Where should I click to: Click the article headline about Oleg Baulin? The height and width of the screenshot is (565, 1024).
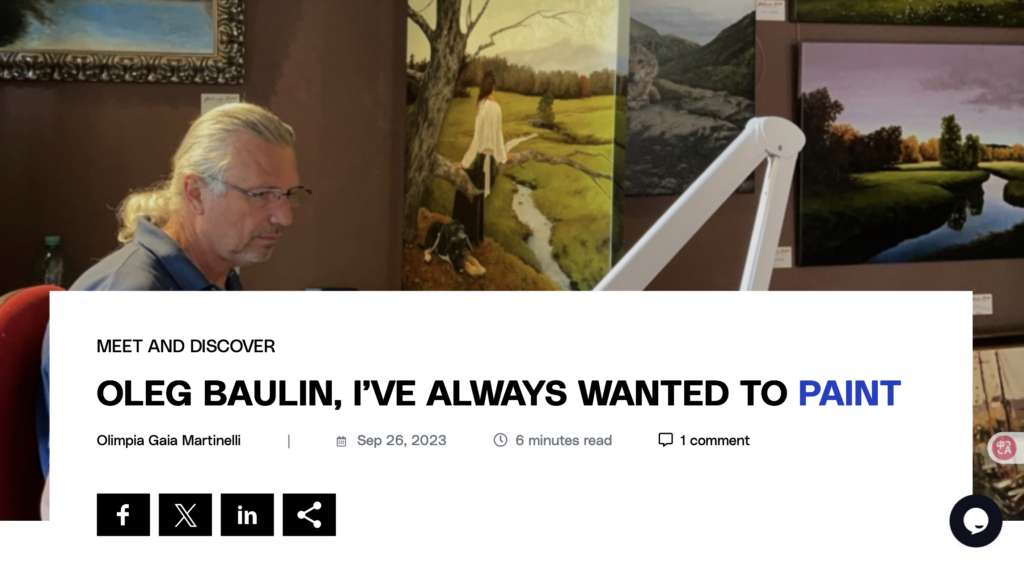[498, 393]
